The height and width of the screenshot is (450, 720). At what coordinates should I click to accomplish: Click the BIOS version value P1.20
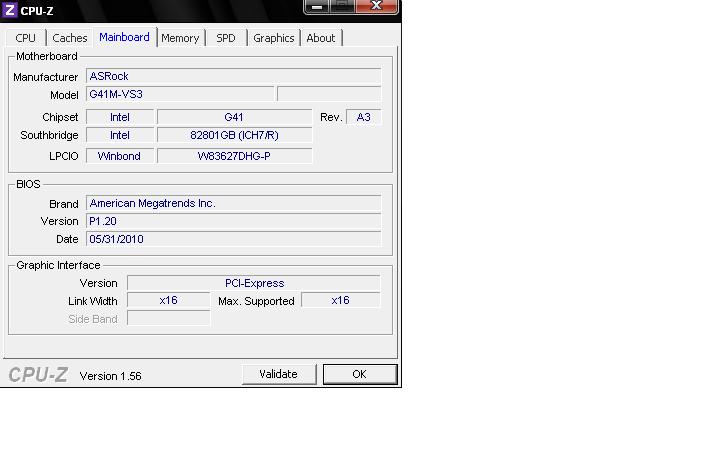click(233, 221)
